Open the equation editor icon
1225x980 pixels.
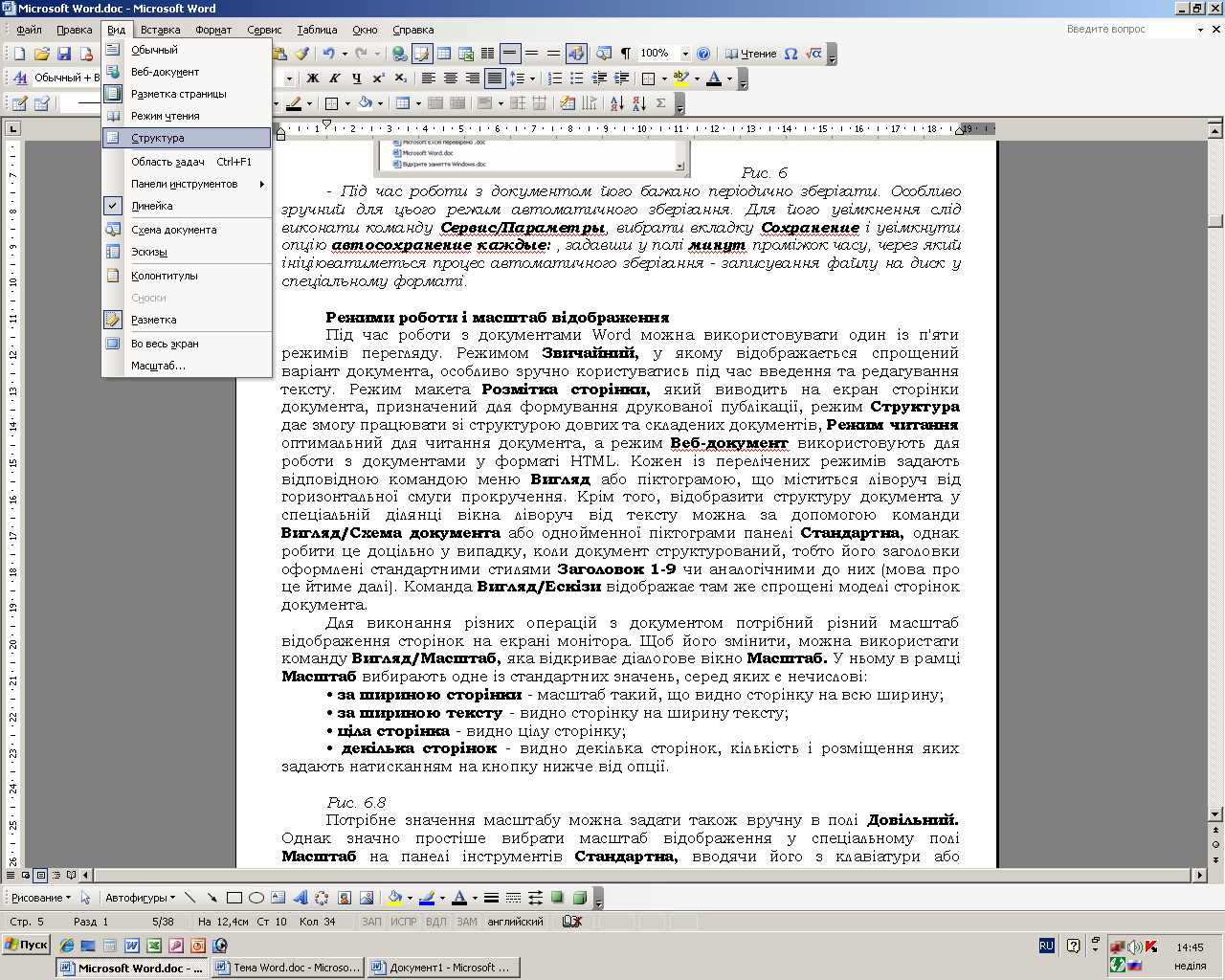[x=813, y=54]
